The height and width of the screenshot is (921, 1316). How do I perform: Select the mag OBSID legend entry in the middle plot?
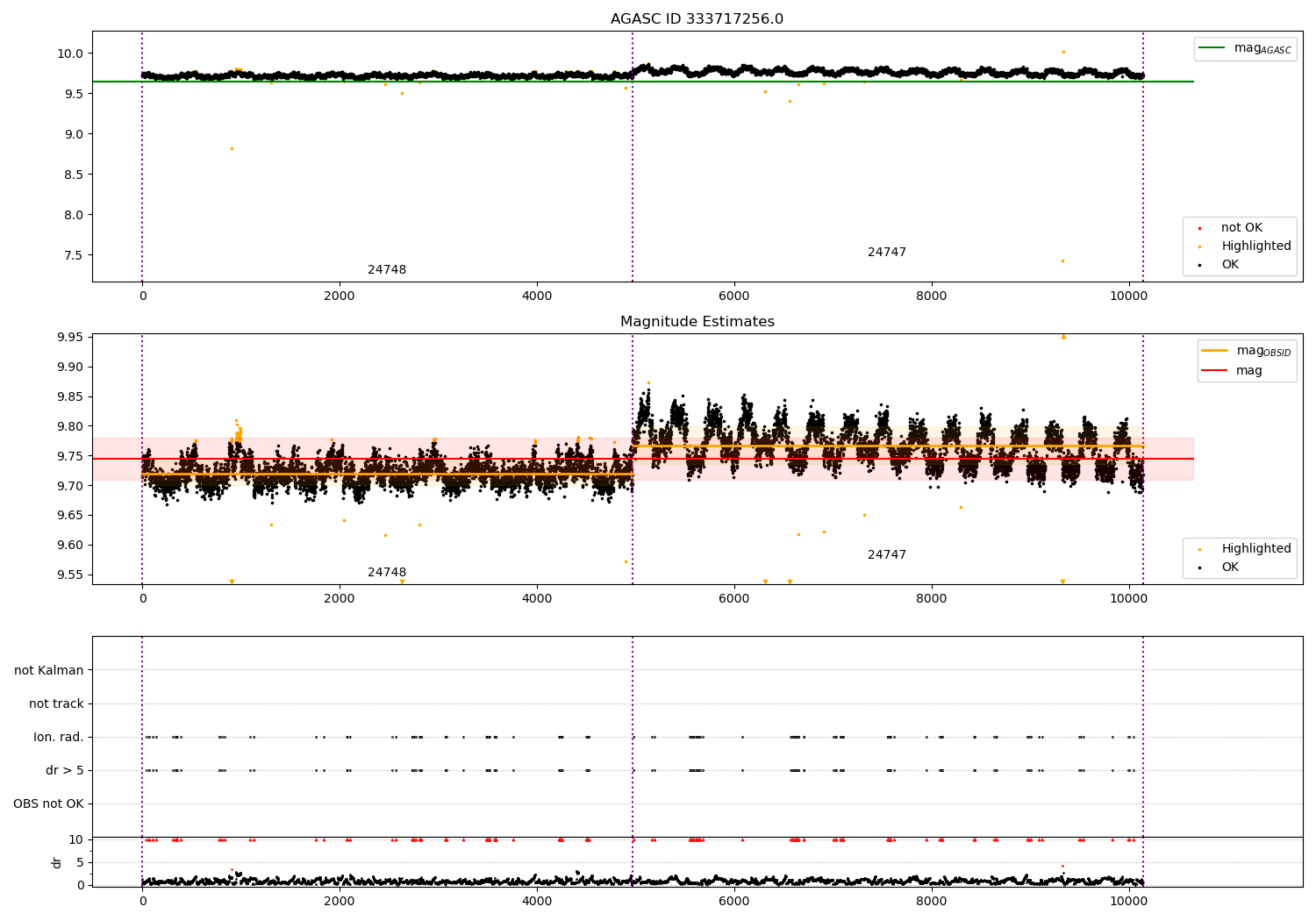coord(1246,351)
